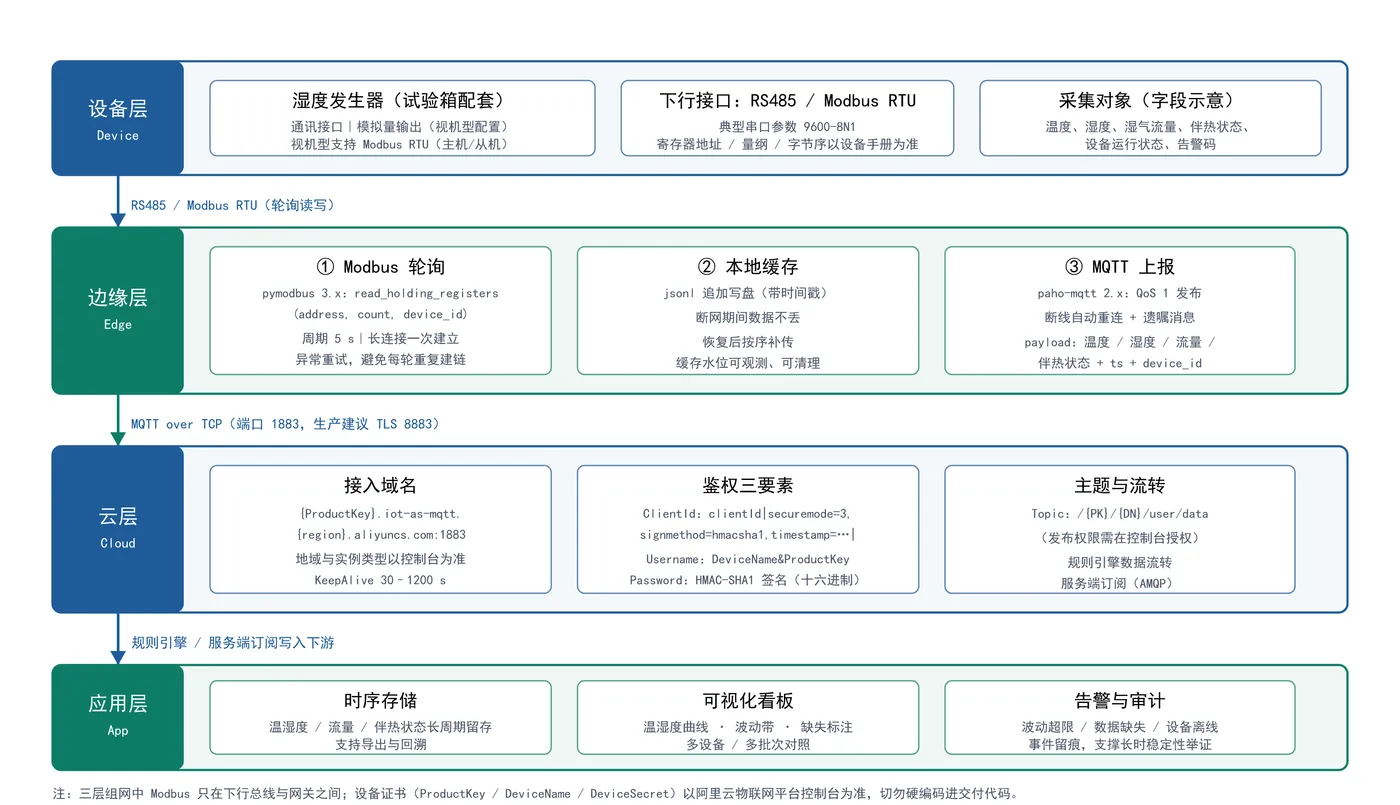Click the text 典型串口参数 9600-8N1
1400x805 pixels.
(x=788, y=127)
